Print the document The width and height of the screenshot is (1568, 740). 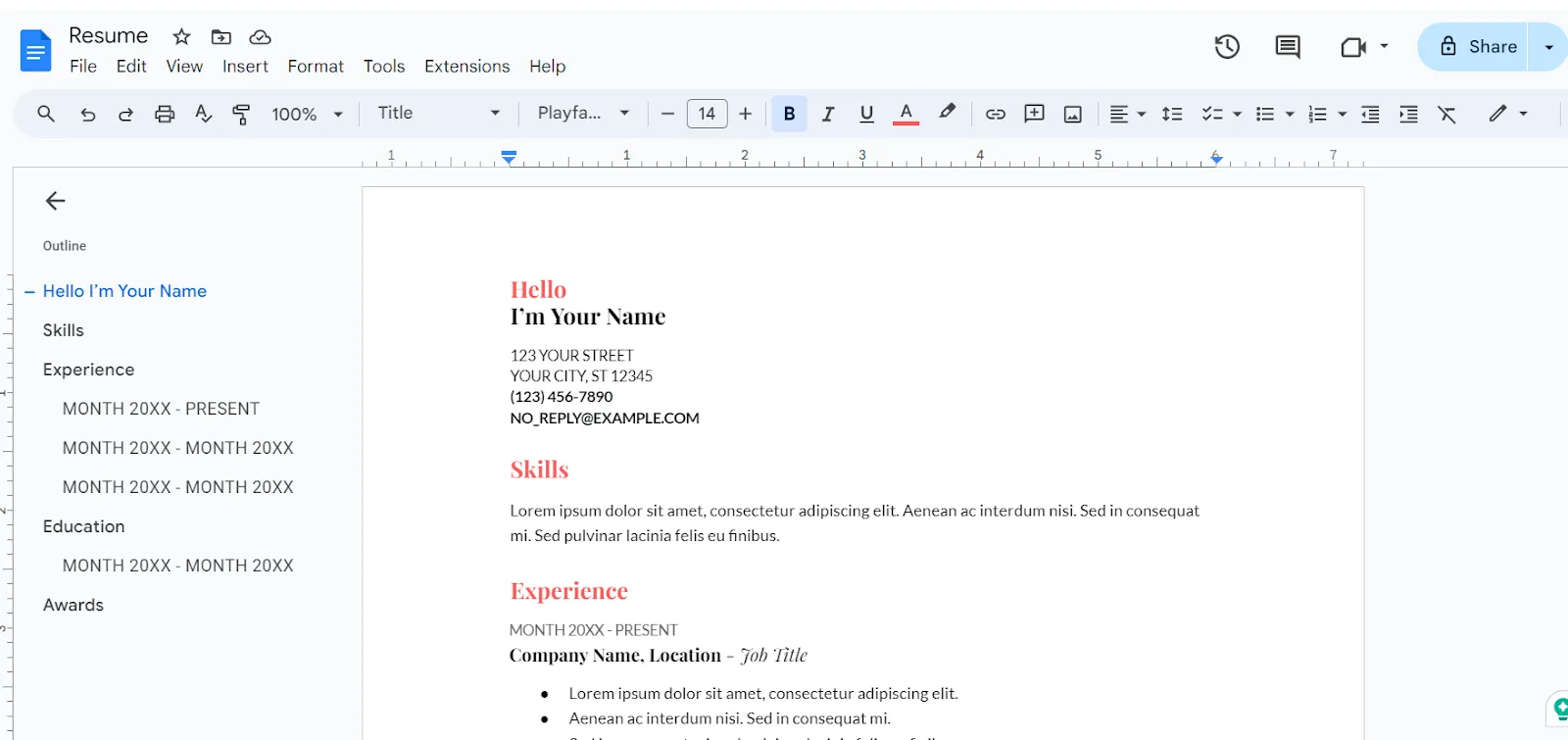(165, 114)
